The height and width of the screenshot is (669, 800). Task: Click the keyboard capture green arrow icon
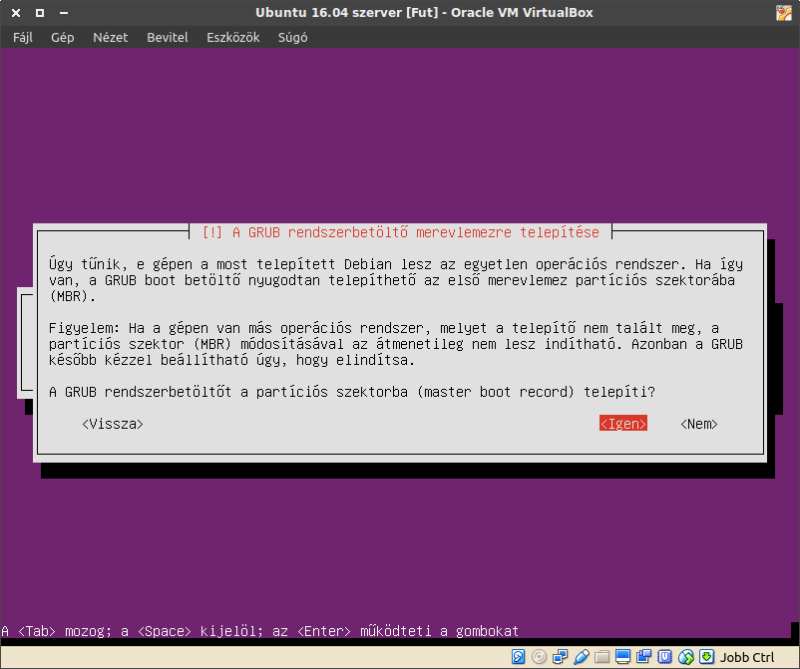click(707, 656)
